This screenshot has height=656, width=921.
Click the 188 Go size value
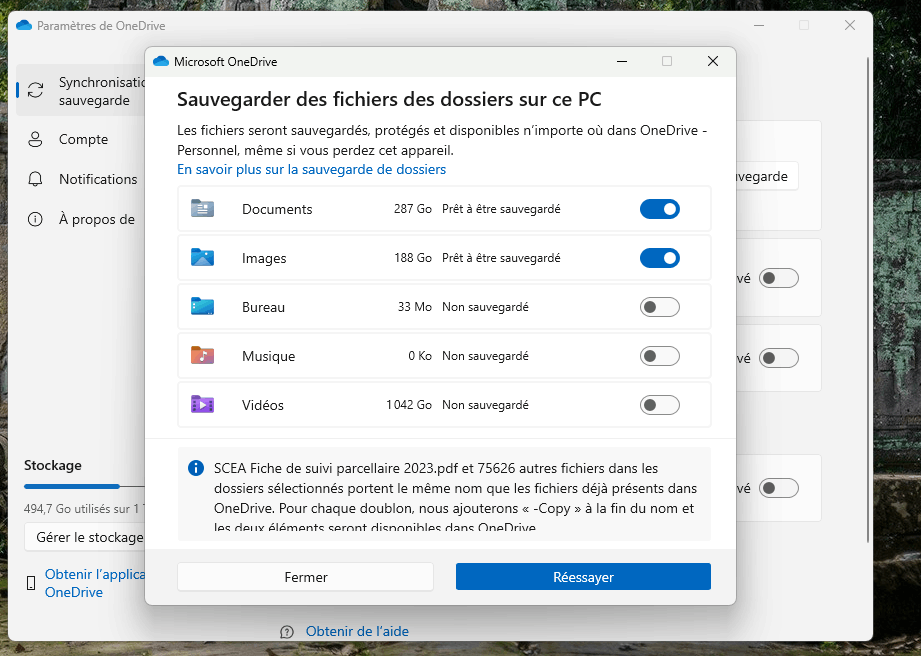(413, 258)
